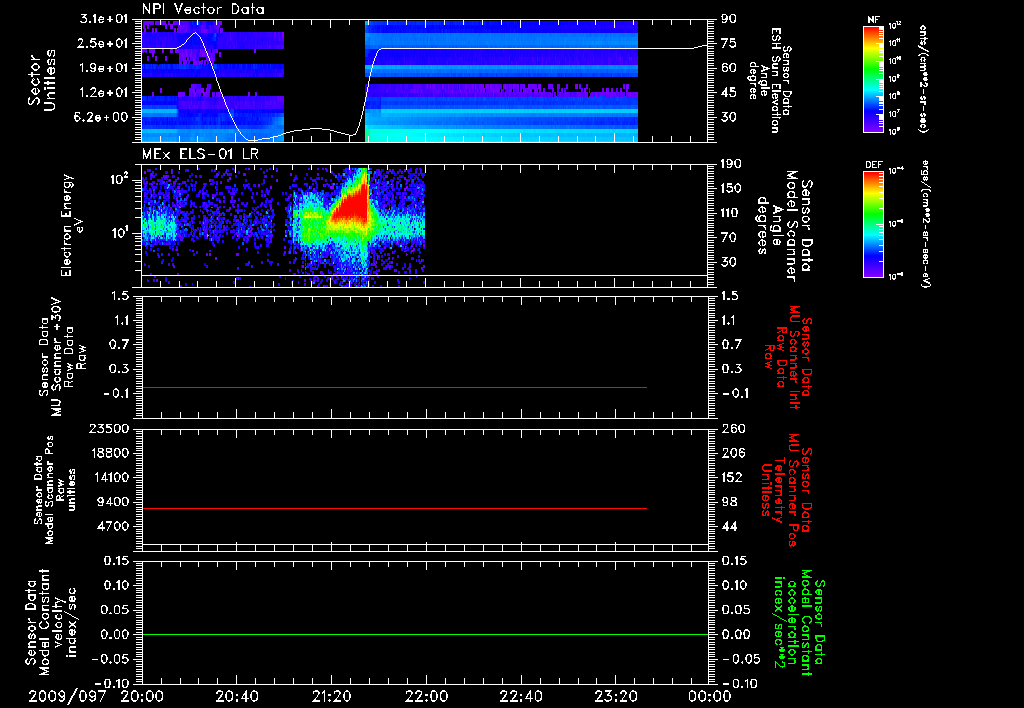Click the red "MU Scanner Pos Telemetry" label
This screenshot has height=708, width=1024.
pos(786,491)
